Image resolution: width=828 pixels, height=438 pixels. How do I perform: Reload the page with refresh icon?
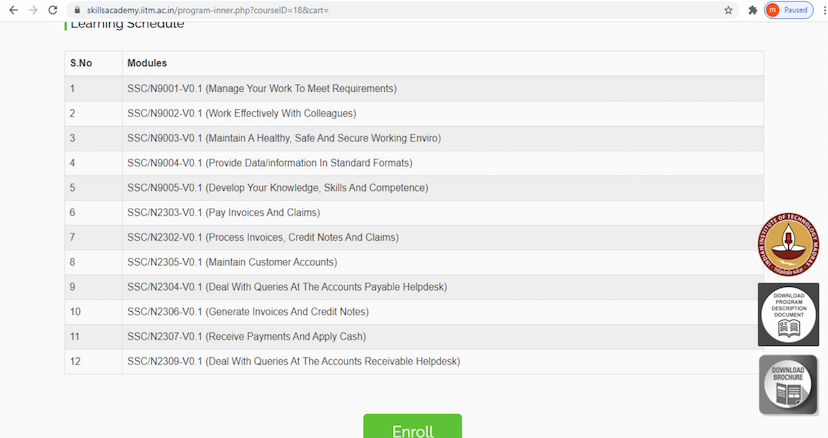point(53,10)
